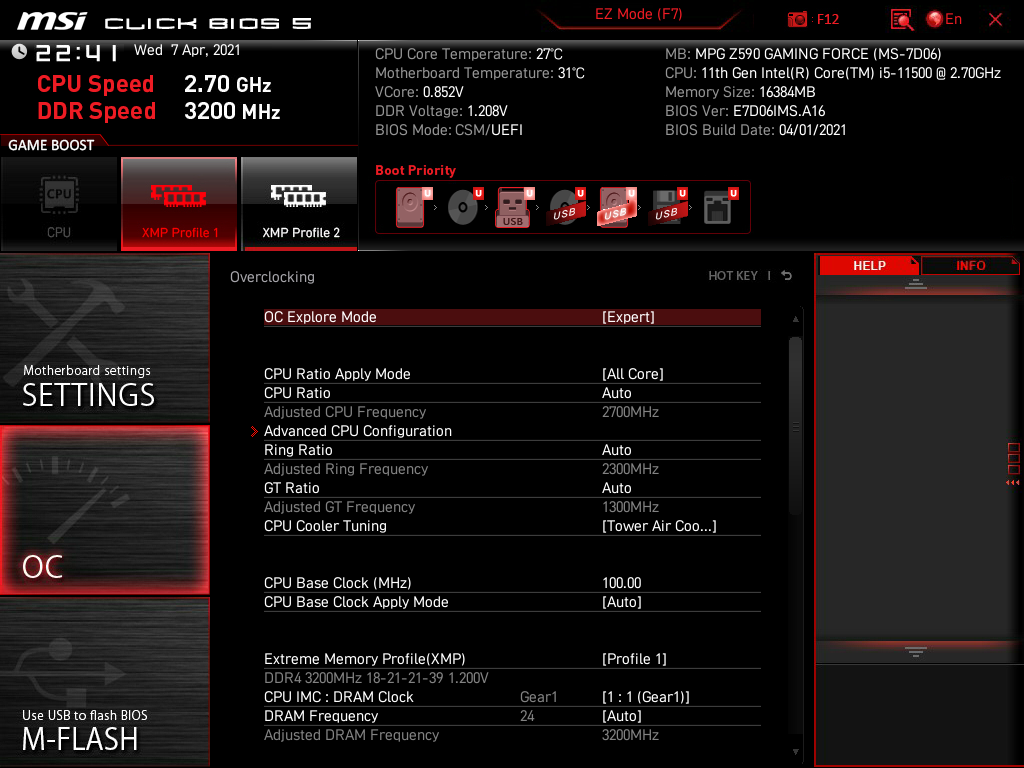This screenshot has width=1024, height=768.
Task: Open the BIOS search magnifier icon
Action: click(901, 20)
